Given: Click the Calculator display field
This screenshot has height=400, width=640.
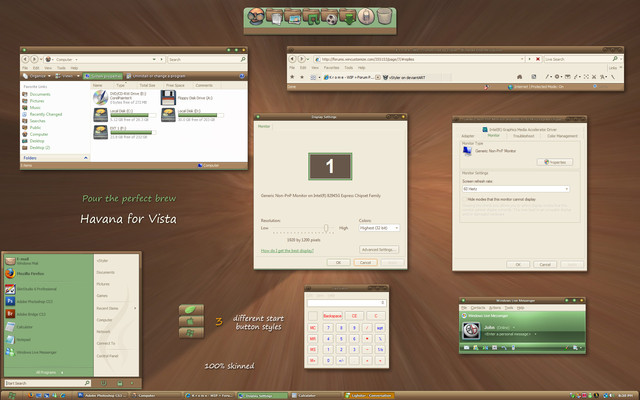Looking at the screenshot, I should pos(347,303).
